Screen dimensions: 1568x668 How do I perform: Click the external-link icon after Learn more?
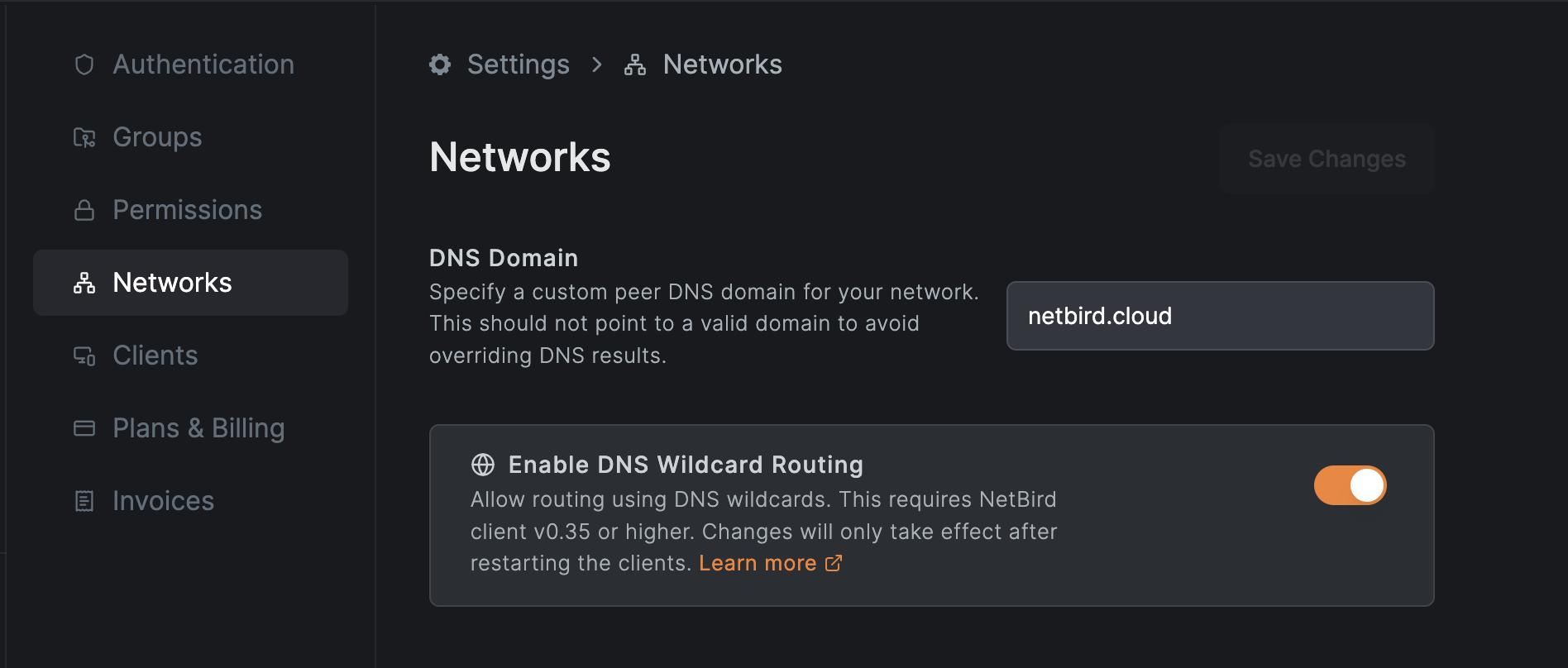(834, 563)
